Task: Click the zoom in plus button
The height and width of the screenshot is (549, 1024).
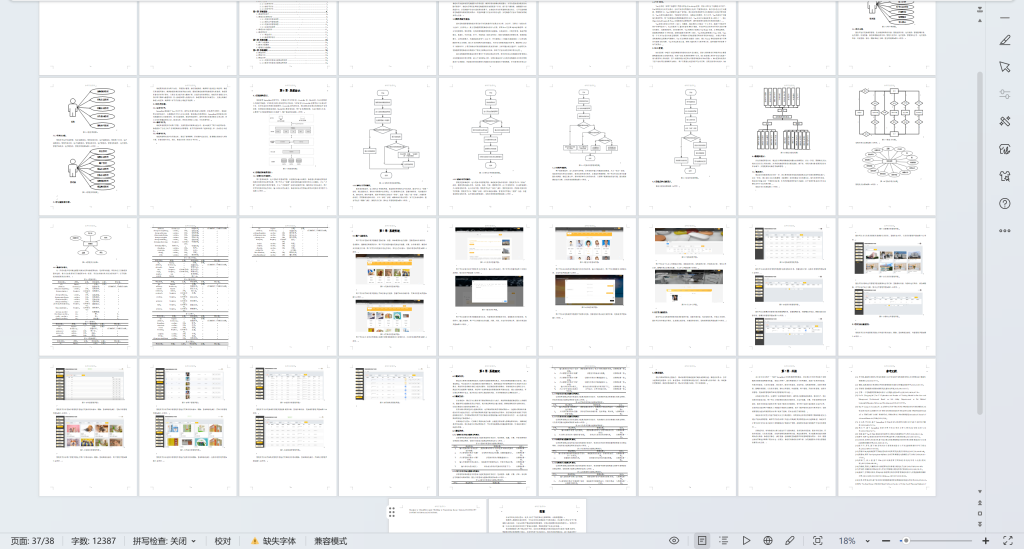Action: [x=985, y=541]
